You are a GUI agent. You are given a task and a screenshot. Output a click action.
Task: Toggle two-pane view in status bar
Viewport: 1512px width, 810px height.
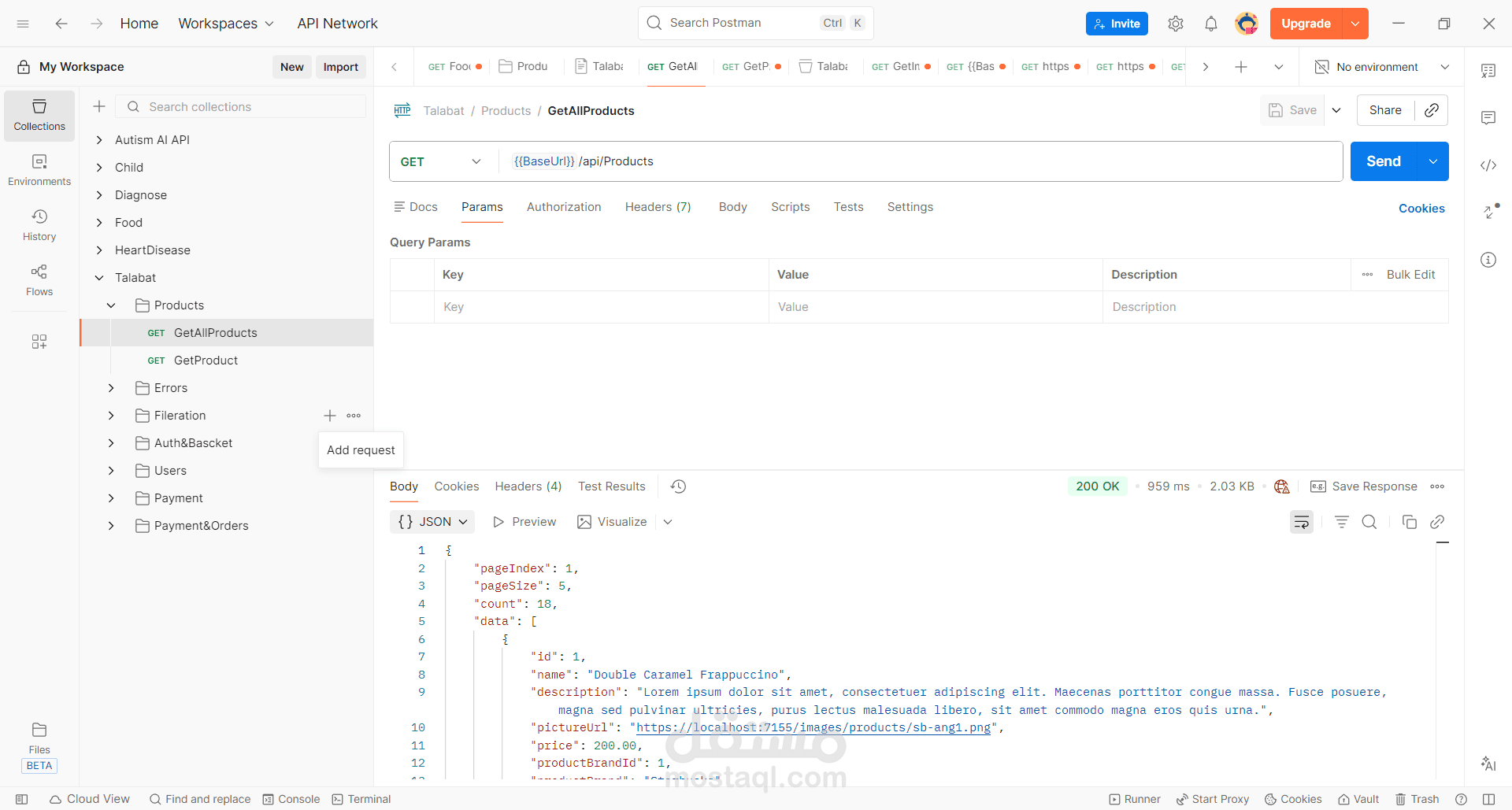click(1488, 799)
